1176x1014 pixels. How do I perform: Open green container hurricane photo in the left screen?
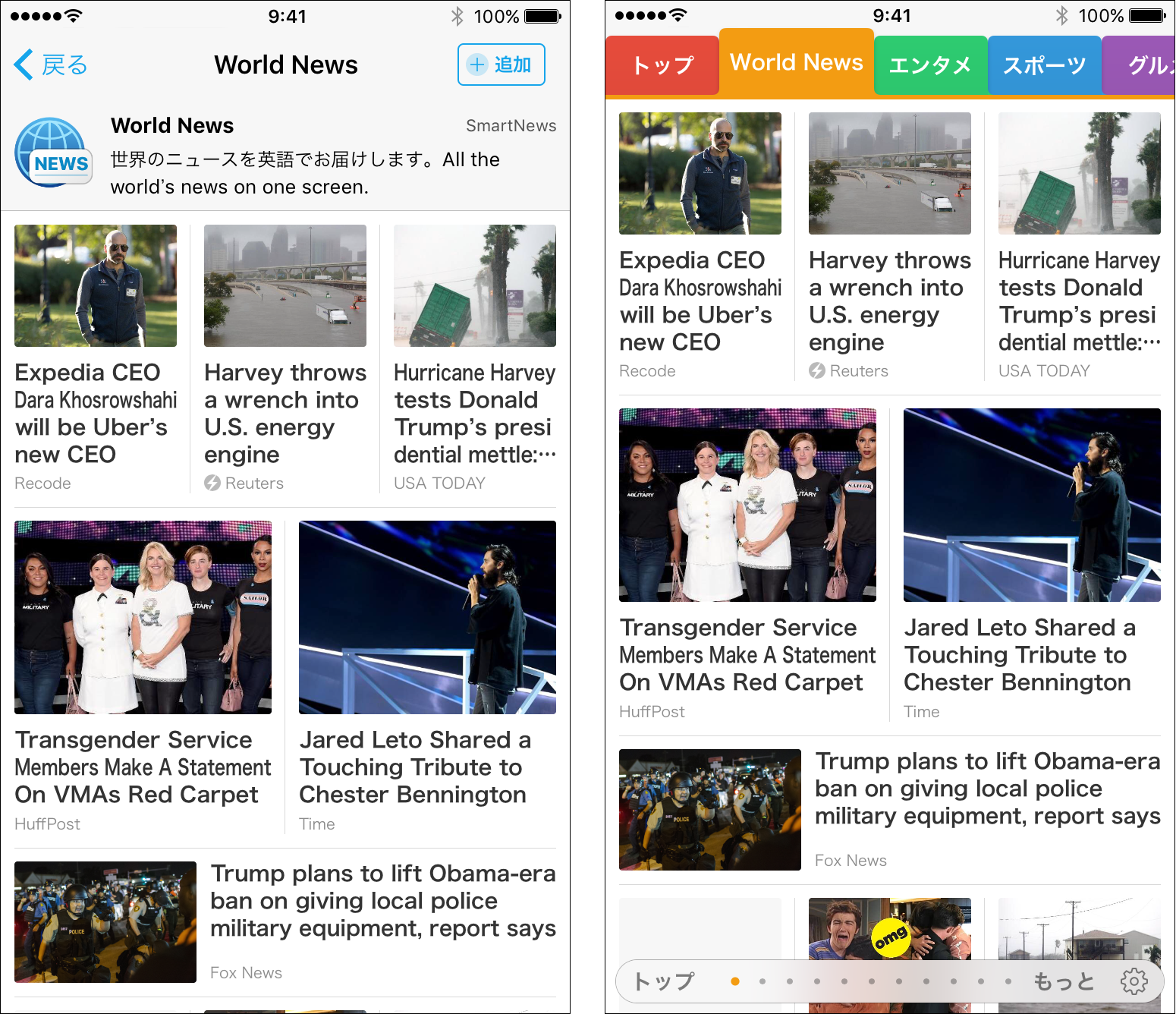475,285
